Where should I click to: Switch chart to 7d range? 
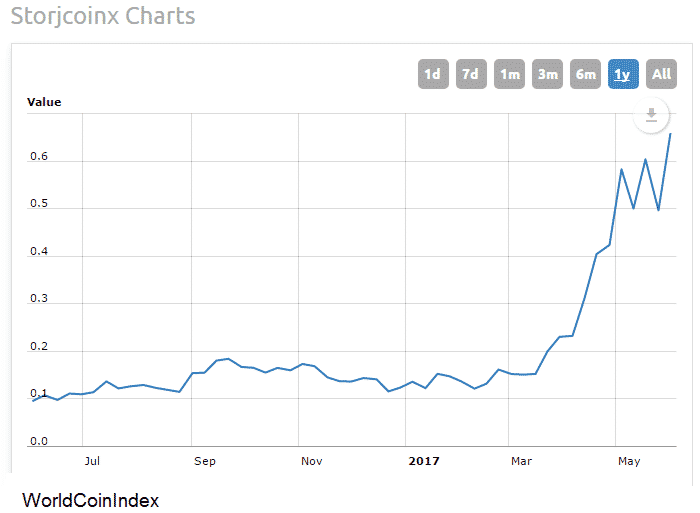(x=471, y=74)
